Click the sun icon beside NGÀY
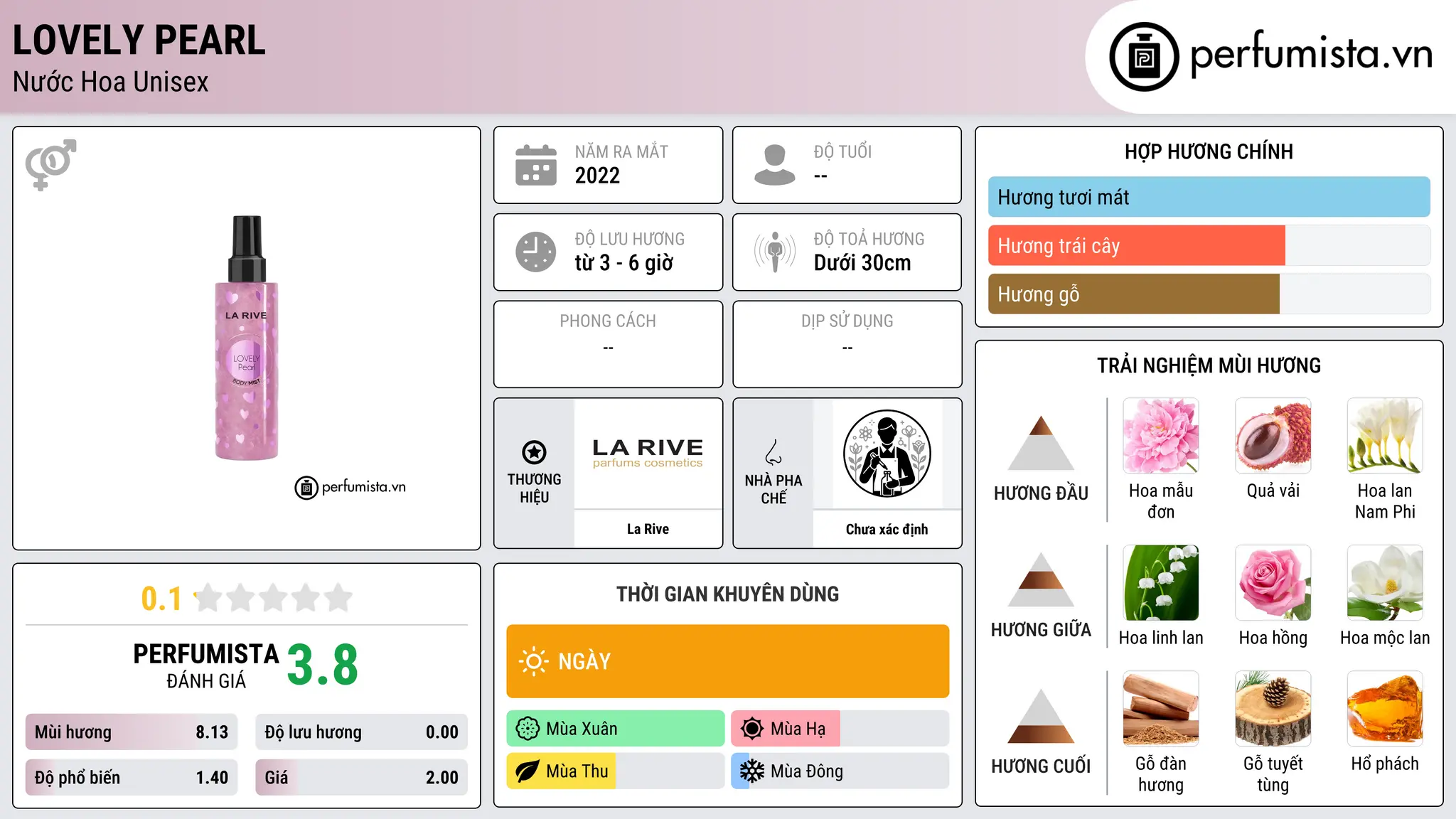1456x819 pixels. (x=533, y=661)
